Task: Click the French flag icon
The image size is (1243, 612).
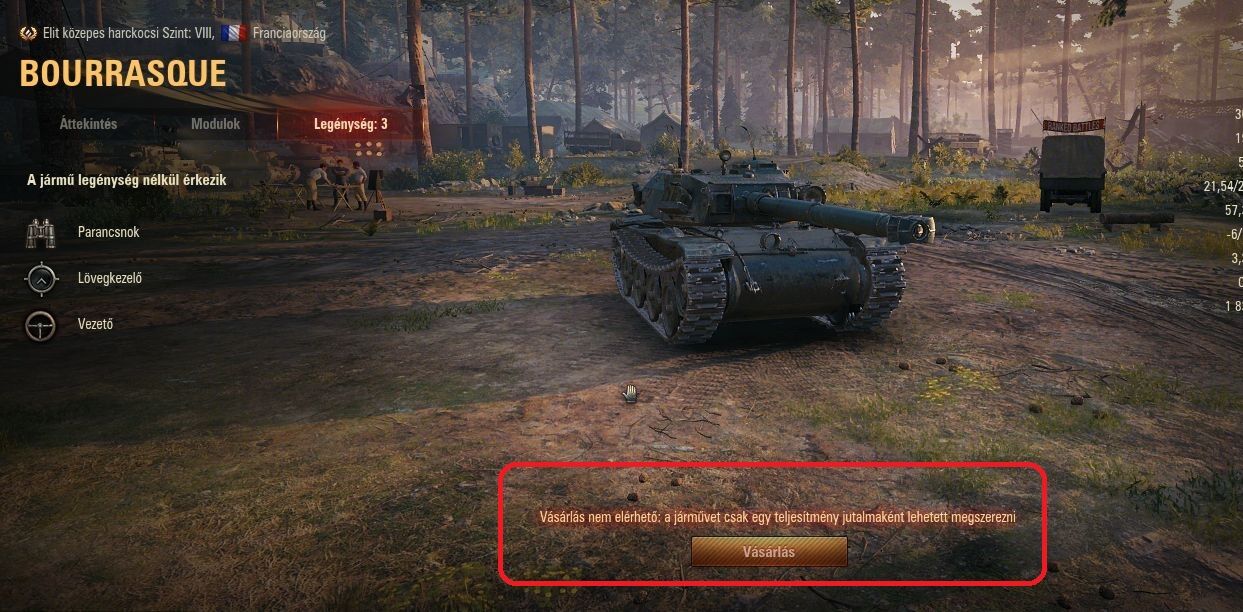Action: (x=234, y=33)
